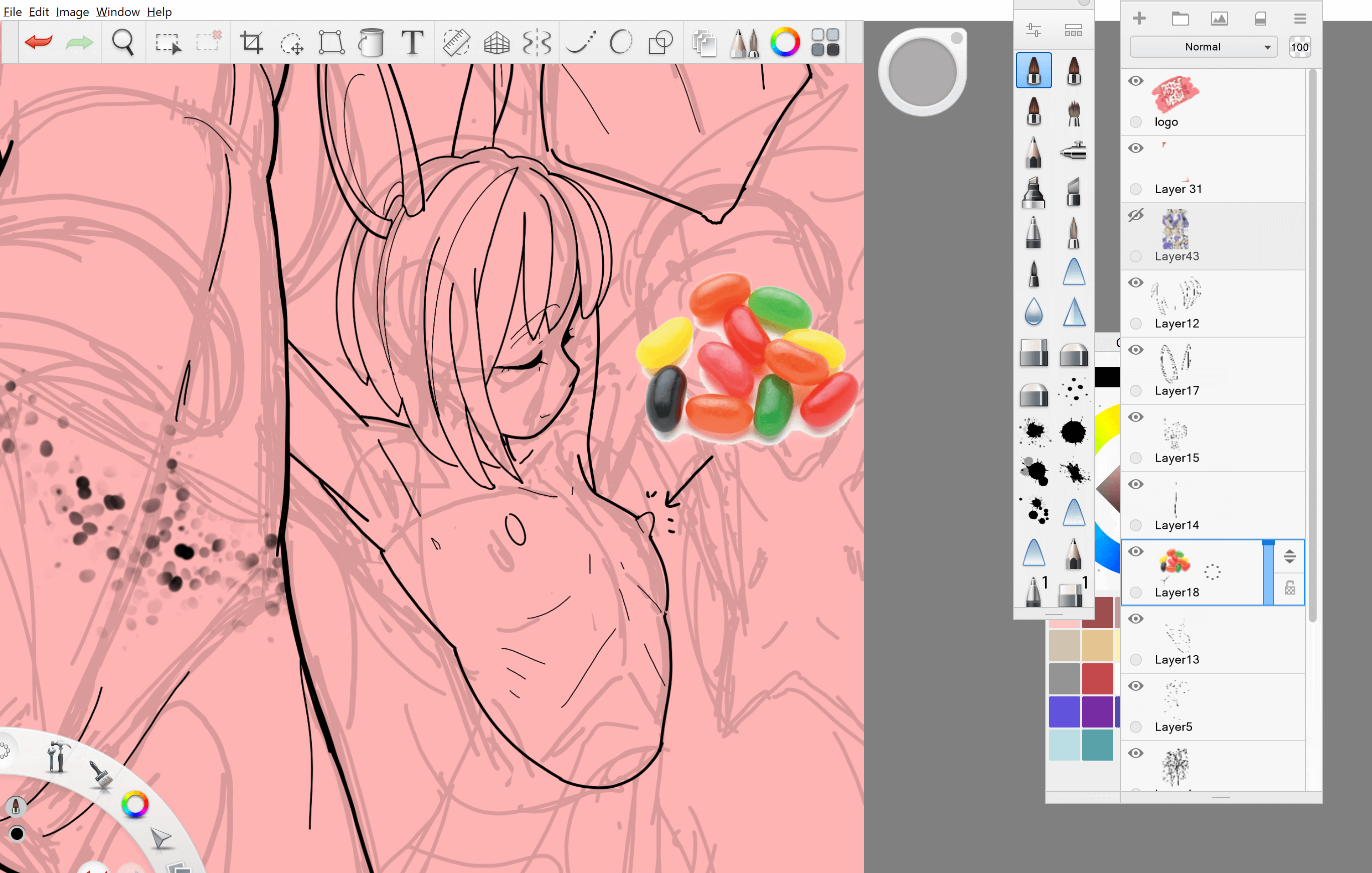
Task: Open the Perspective Guides tool
Action: 496,42
